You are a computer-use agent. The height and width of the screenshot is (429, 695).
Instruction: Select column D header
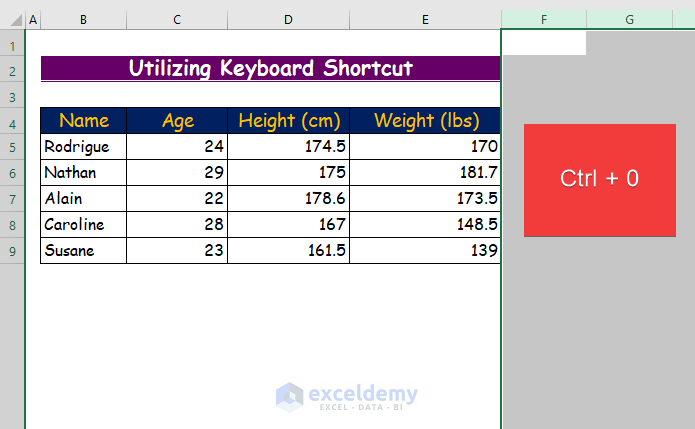(x=288, y=19)
